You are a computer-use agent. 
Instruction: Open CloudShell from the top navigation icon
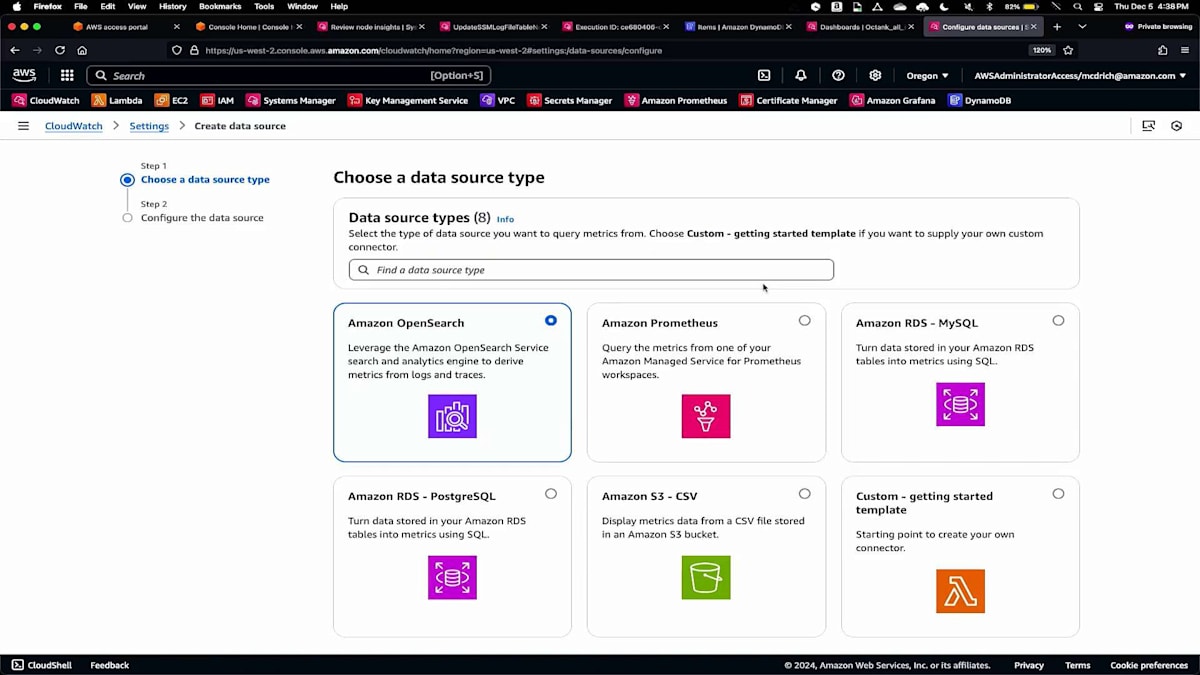click(764, 75)
